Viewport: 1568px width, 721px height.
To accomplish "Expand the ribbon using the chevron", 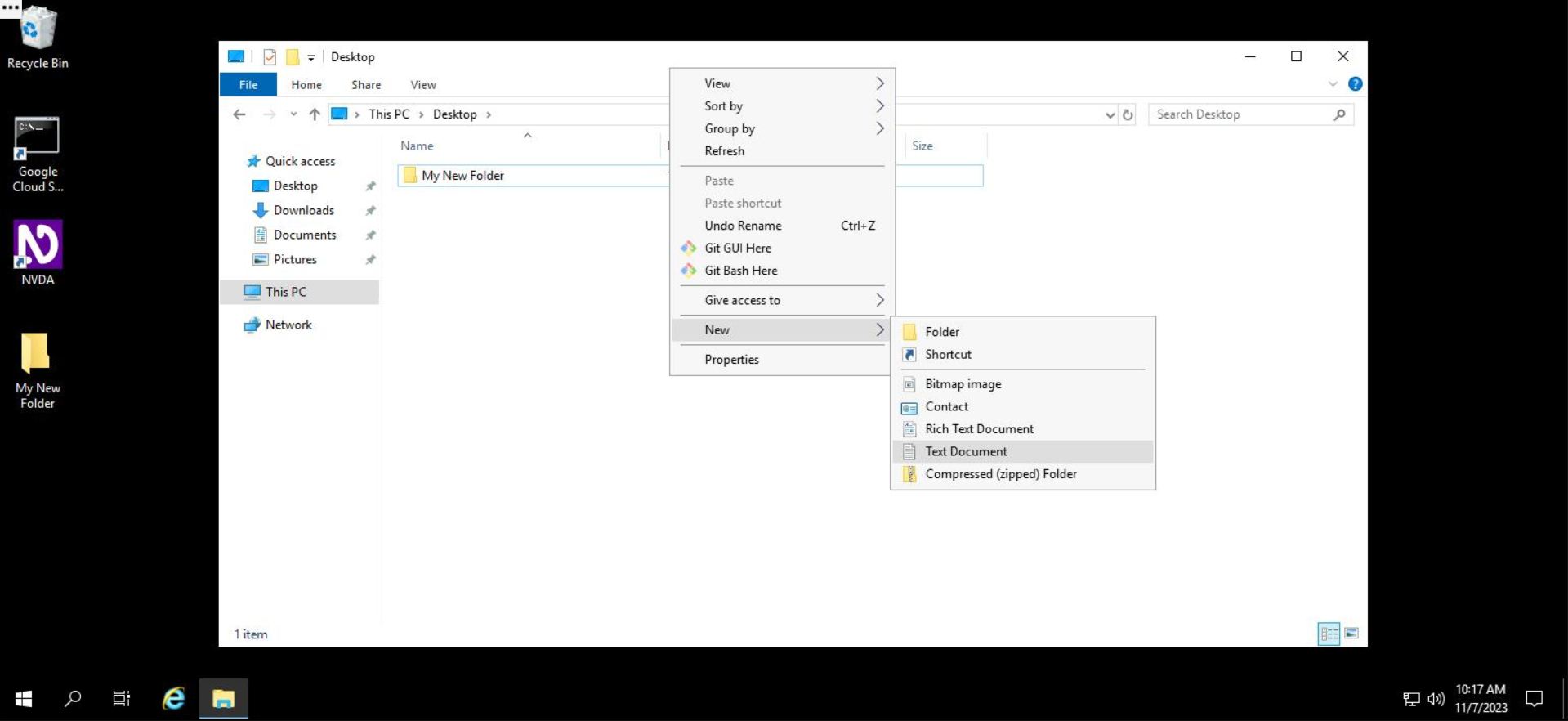I will [x=1333, y=84].
